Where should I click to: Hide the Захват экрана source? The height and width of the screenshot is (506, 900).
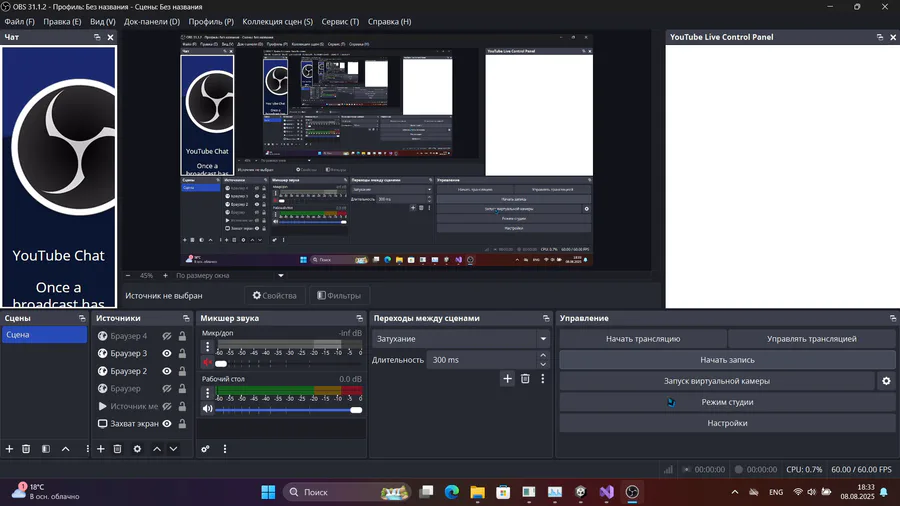(166, 423)
